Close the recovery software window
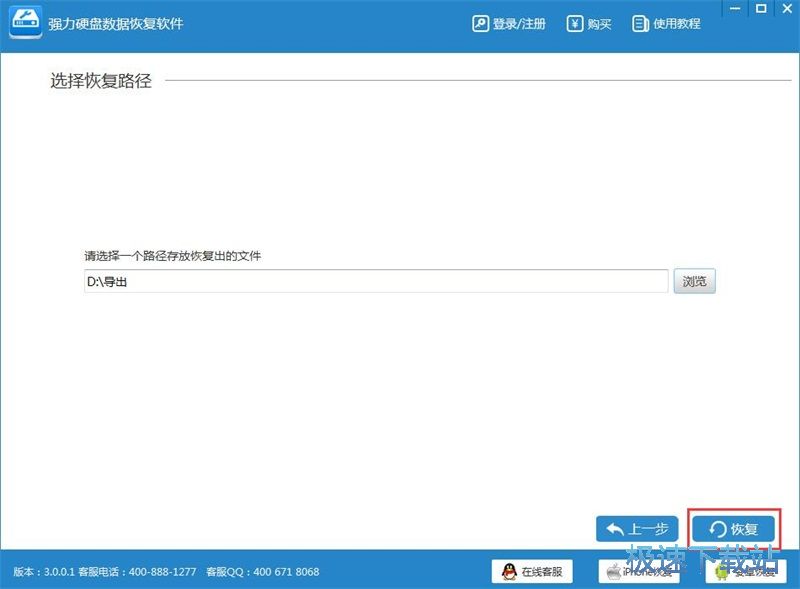 [x=787, y=9]
